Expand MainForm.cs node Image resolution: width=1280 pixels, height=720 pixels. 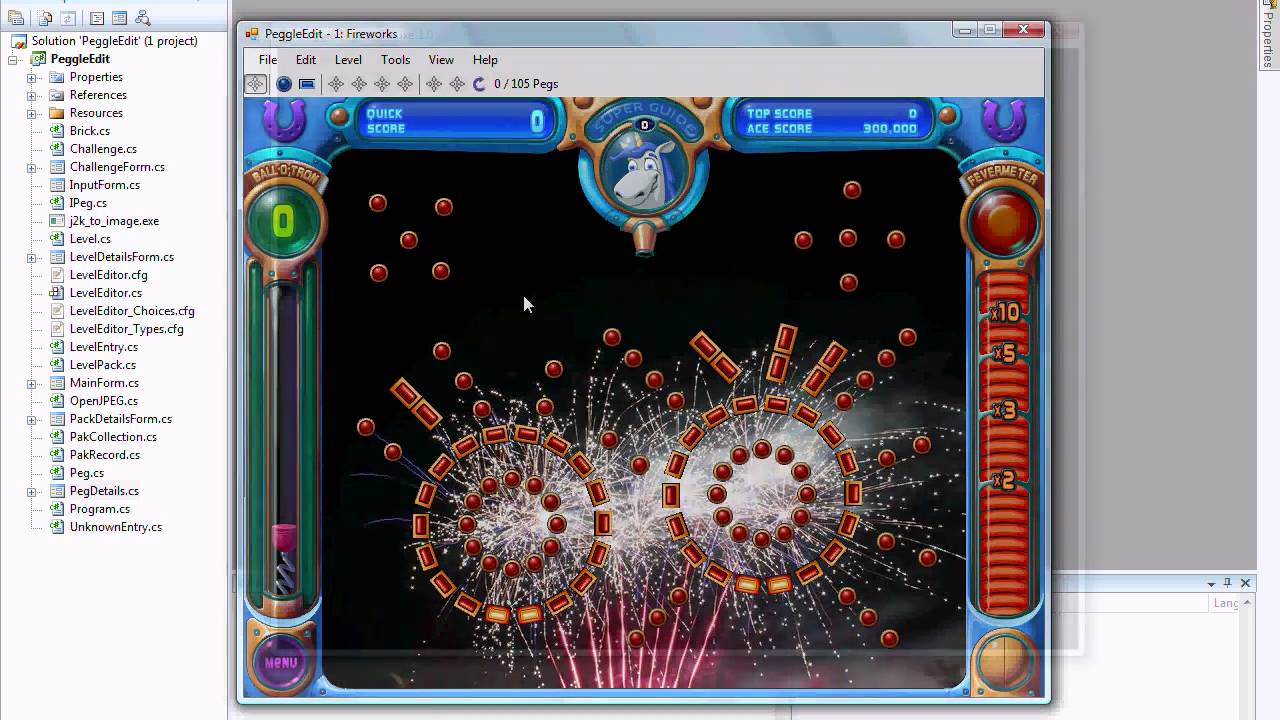tap(32, 383)
